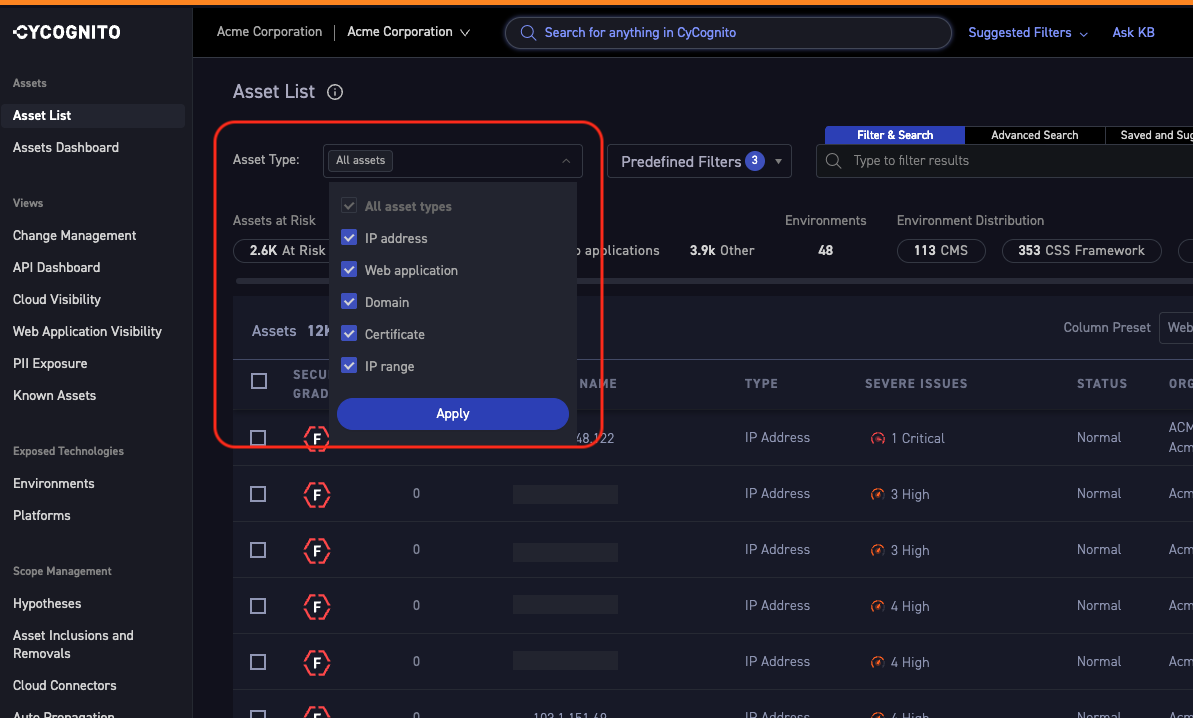Click the 113 CMS pill
Screen dimensions: 1193x718
click(x=941, y=250)
